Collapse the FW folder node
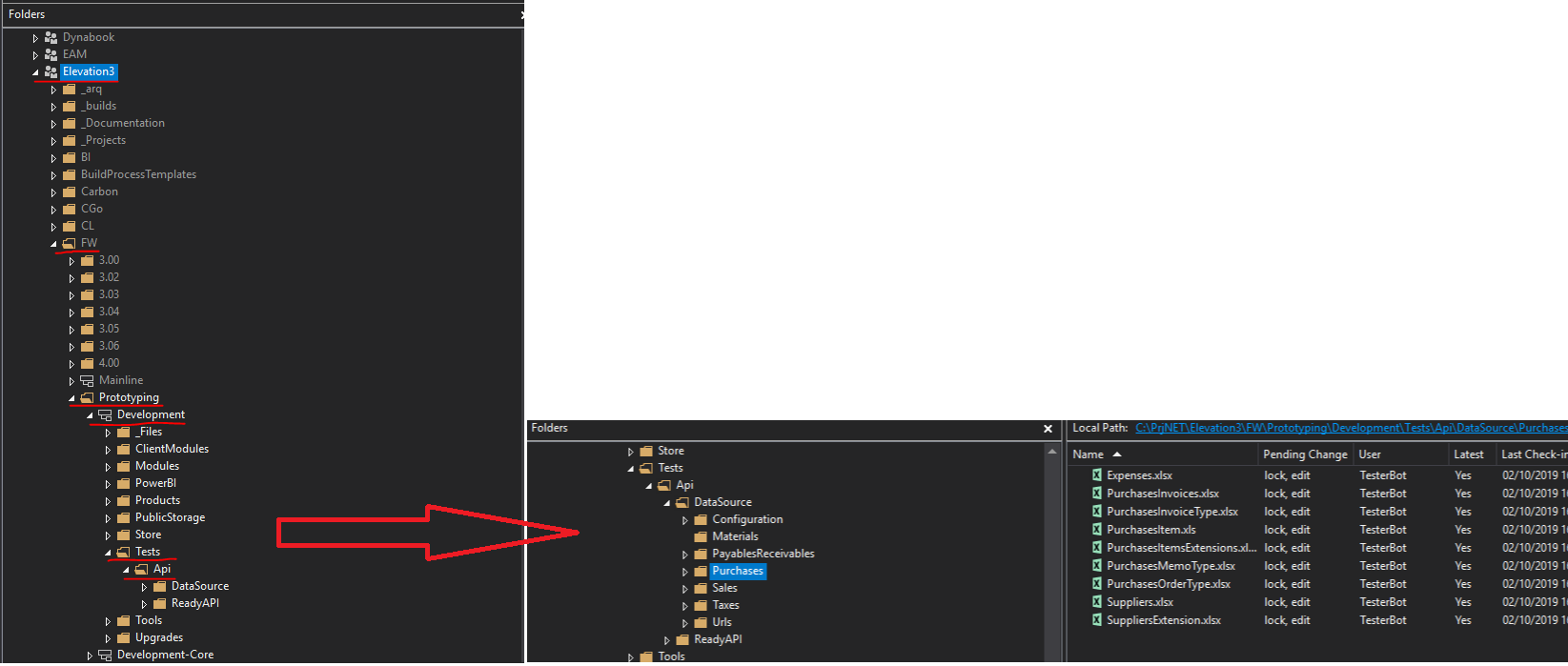The image size is (1568, 666). tap(53, 244)
